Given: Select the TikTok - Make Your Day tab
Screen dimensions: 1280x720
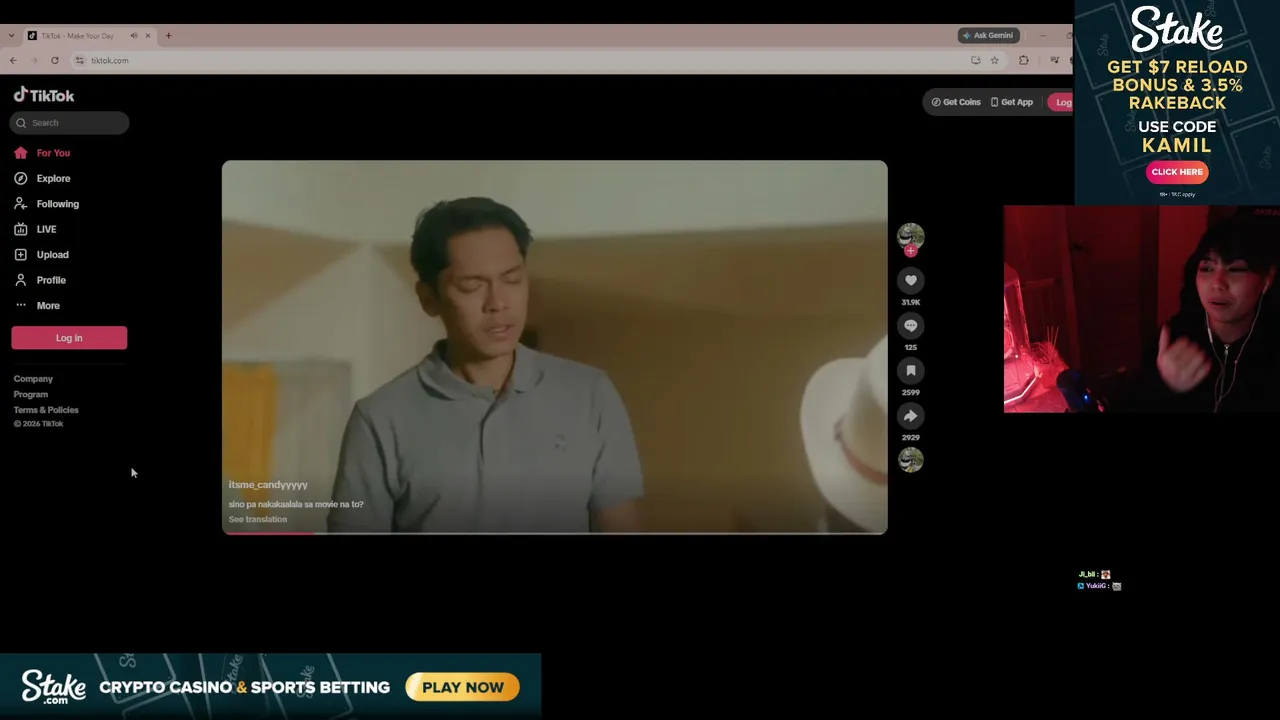Looking at the screenshot, I should (76, 36).
